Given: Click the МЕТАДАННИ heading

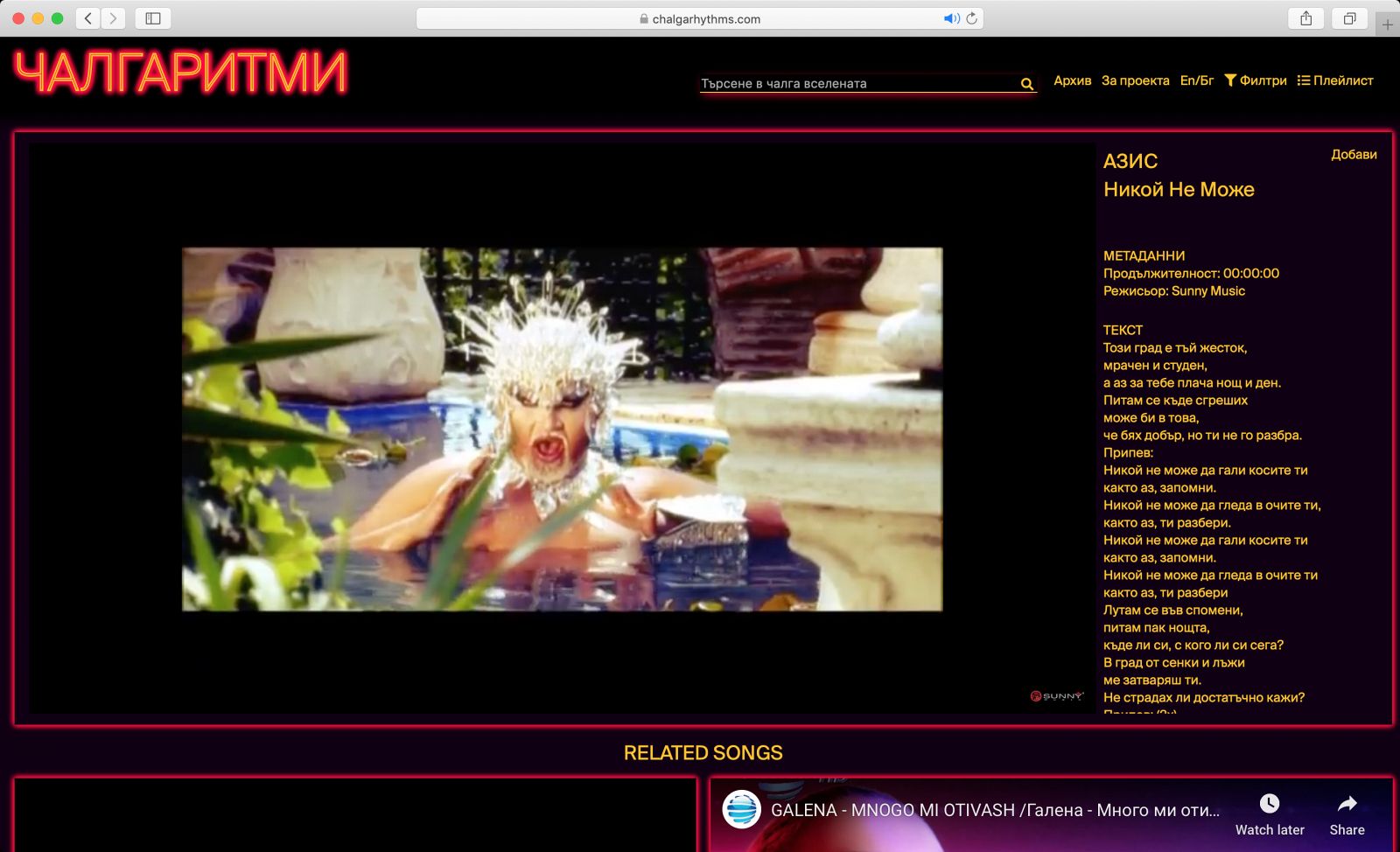Looking at the screenshot, I should click(1144, 255).
